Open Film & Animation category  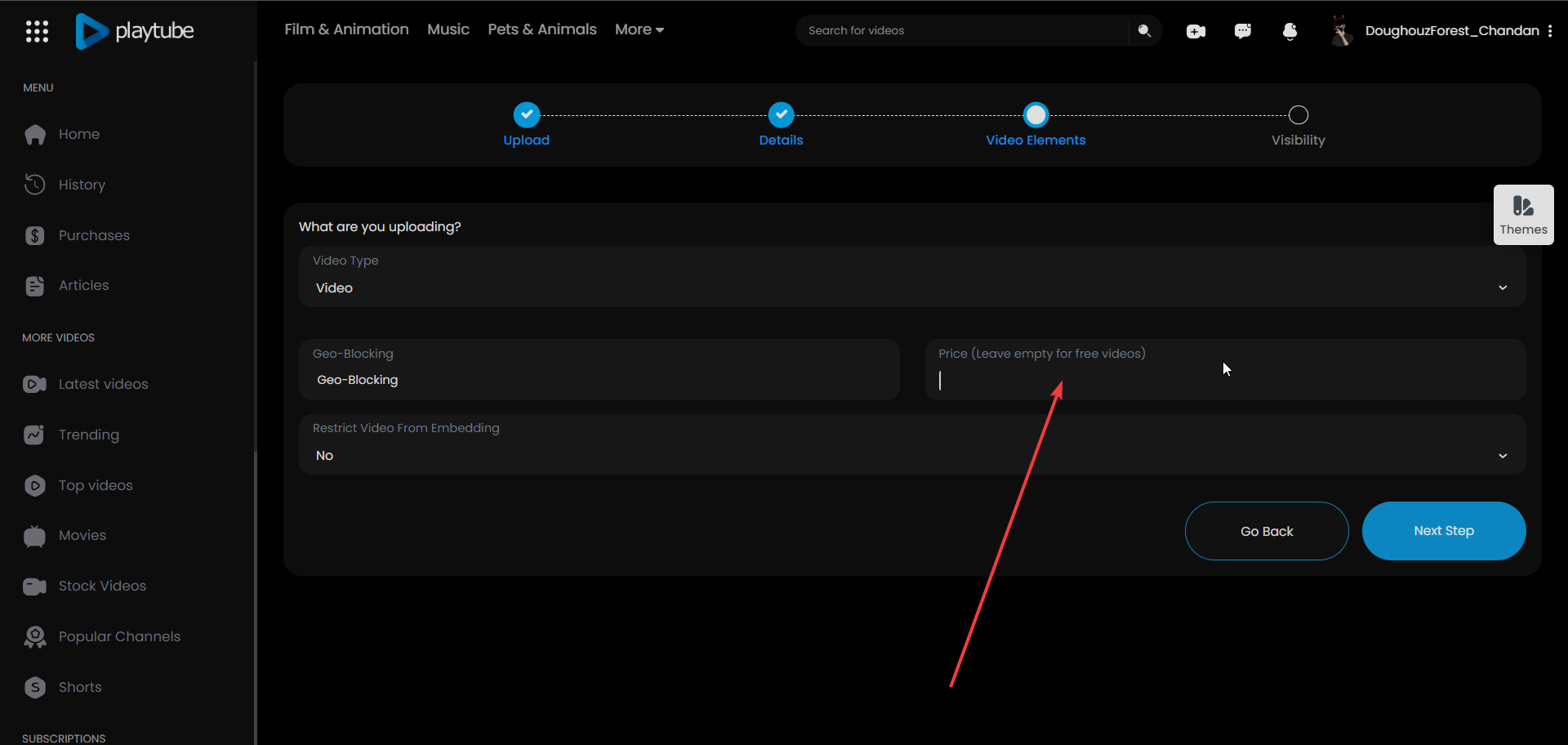pos(346,29)
